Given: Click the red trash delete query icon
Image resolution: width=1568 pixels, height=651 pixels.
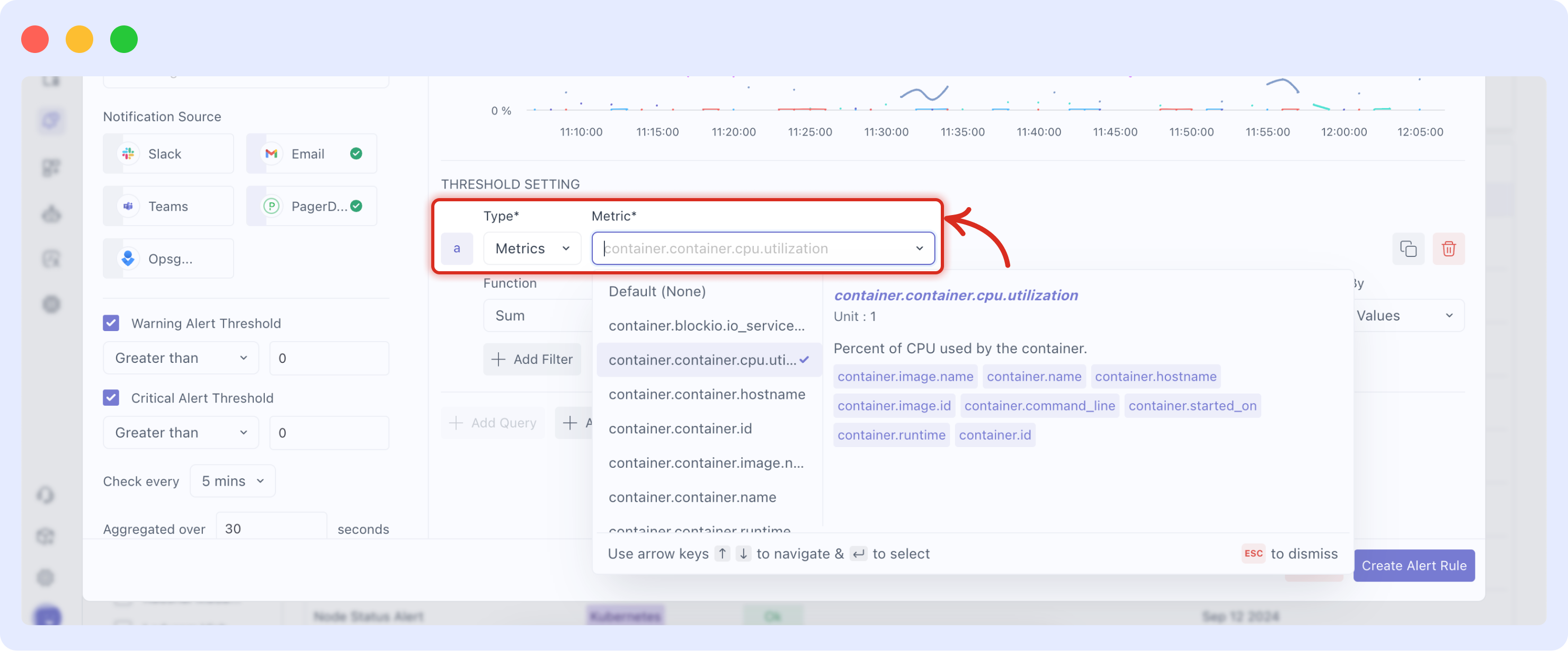Looking at the screenshot, I should pos(1448,248).
